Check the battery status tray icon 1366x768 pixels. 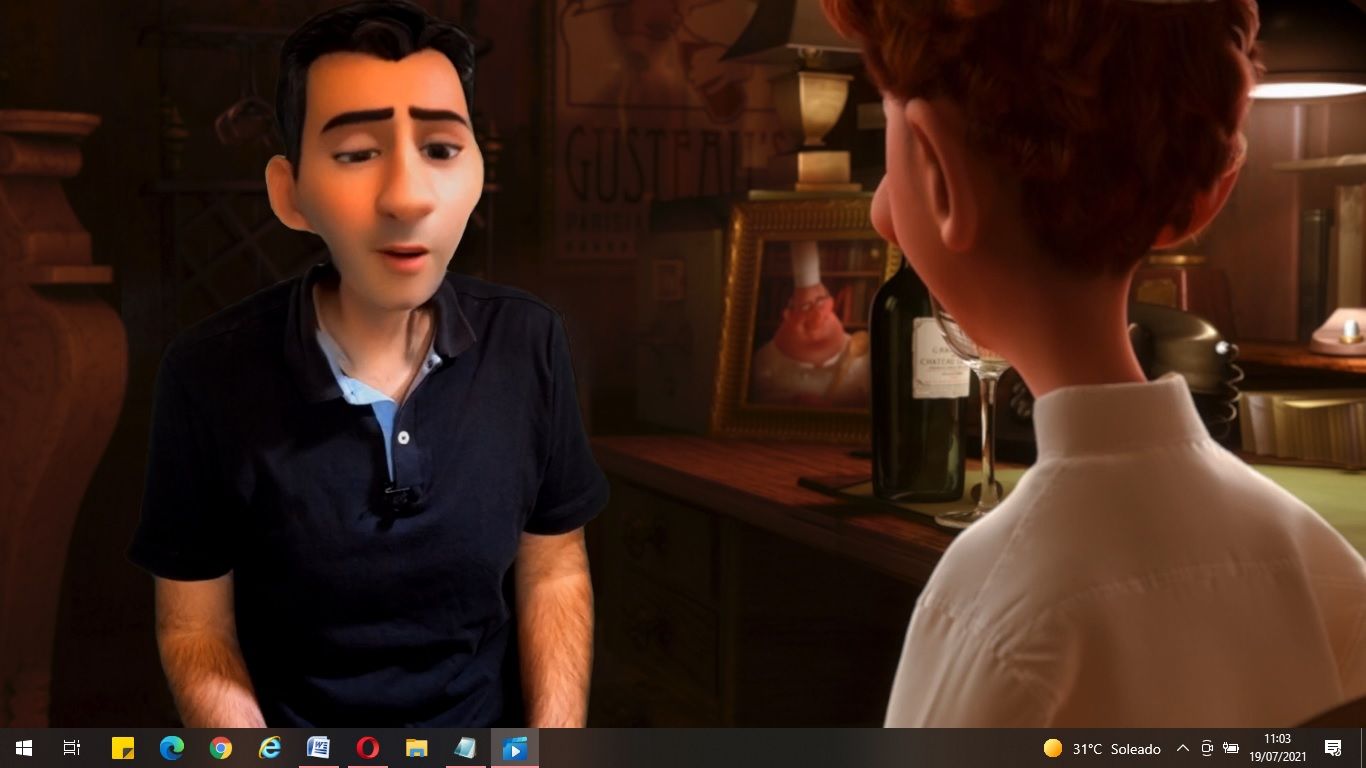click(1231, 748)
